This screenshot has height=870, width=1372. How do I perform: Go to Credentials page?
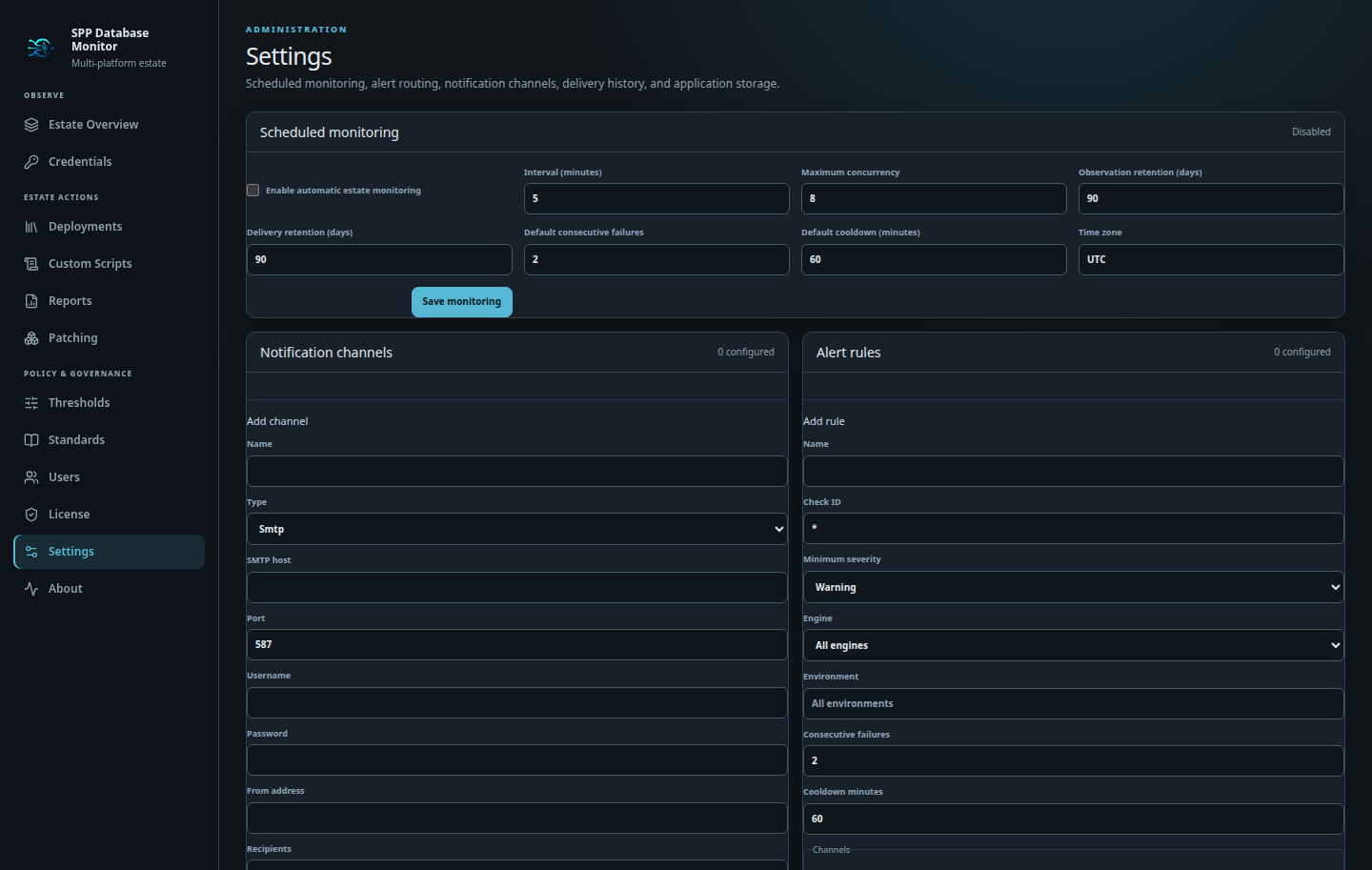(110, 162)
